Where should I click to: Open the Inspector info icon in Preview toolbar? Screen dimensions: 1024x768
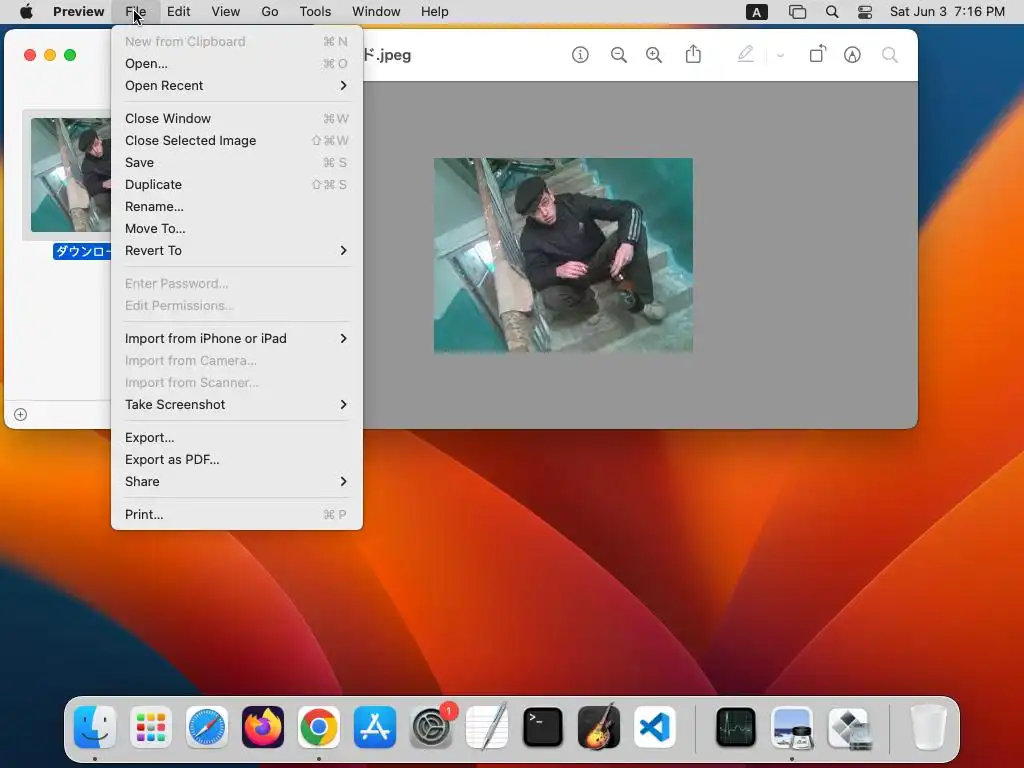[x=580, y=55]
